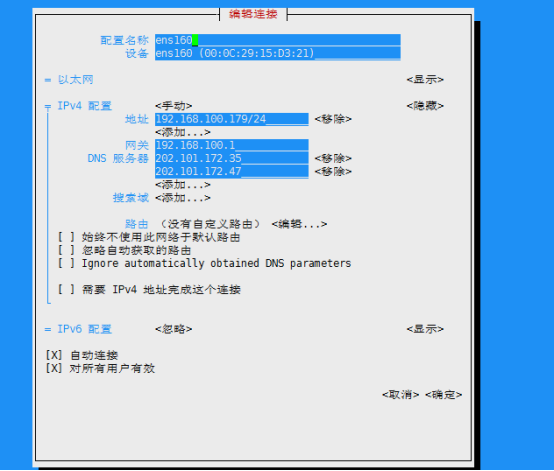This screenshot has width=554, height=471.
Task: Click the 网关 field 192.168.100.1
Action: click(231, 145)
